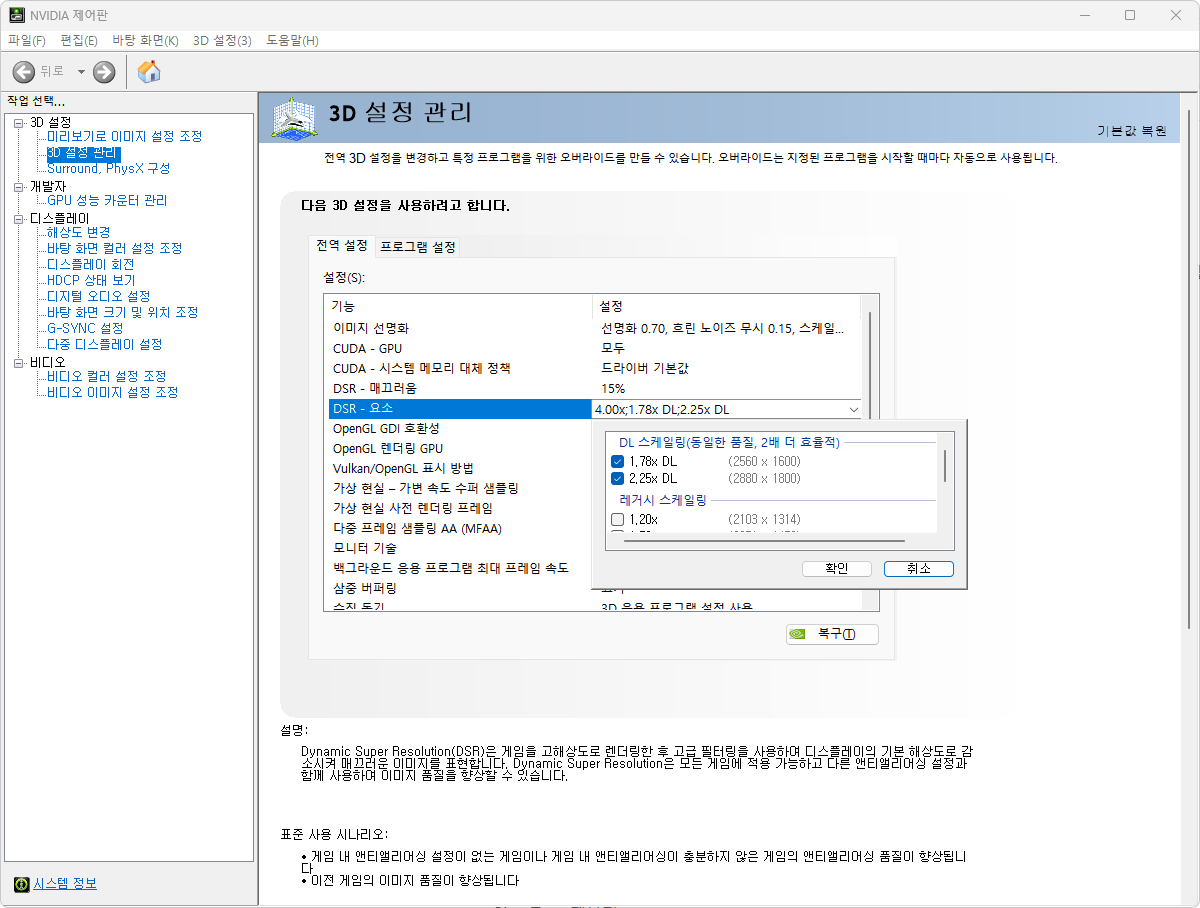1200x908 pixels.
Task: Click DSR popup horizontal scrollbar
Action: (x=766, y=540)
